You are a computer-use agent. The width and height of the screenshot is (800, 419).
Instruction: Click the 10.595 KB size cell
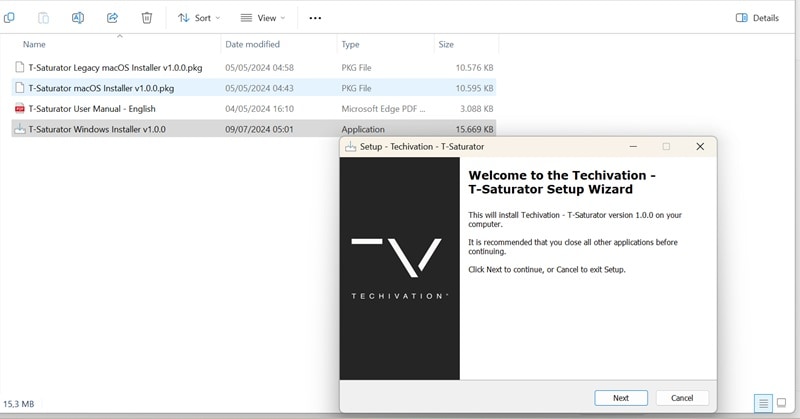click(x=474, y=88)
